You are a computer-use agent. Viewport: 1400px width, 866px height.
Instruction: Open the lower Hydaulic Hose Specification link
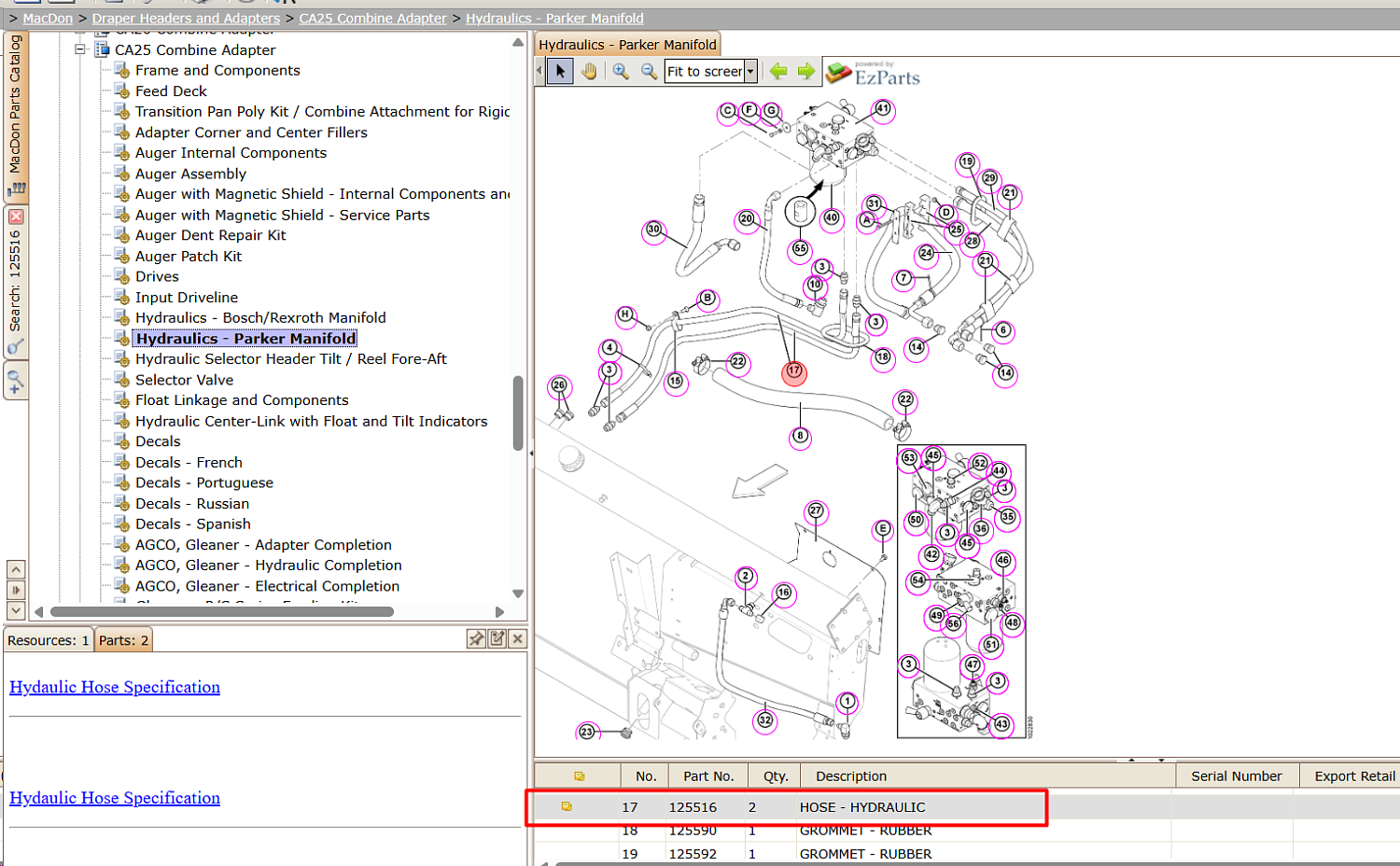[115, 798]
